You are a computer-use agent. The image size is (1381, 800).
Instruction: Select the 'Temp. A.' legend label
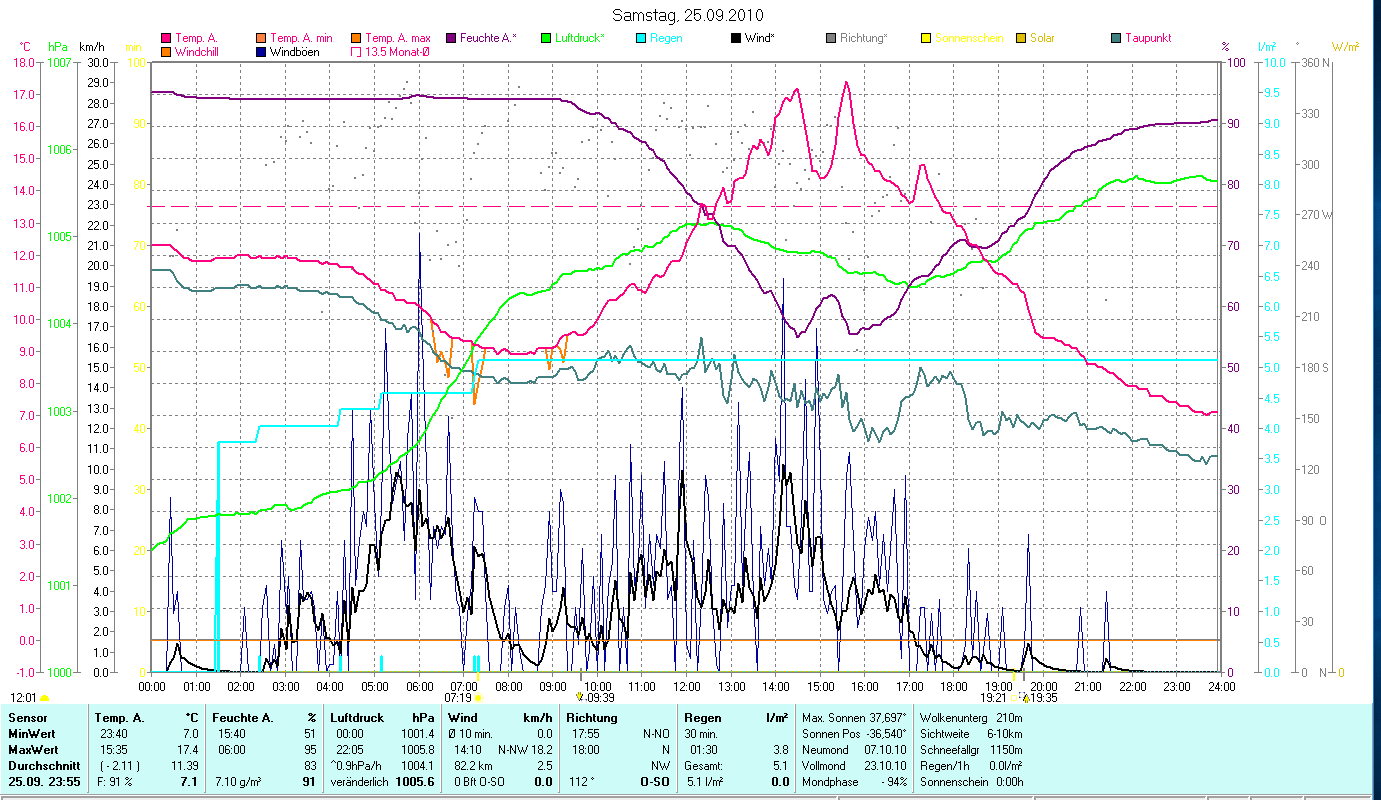coord(196,38)
